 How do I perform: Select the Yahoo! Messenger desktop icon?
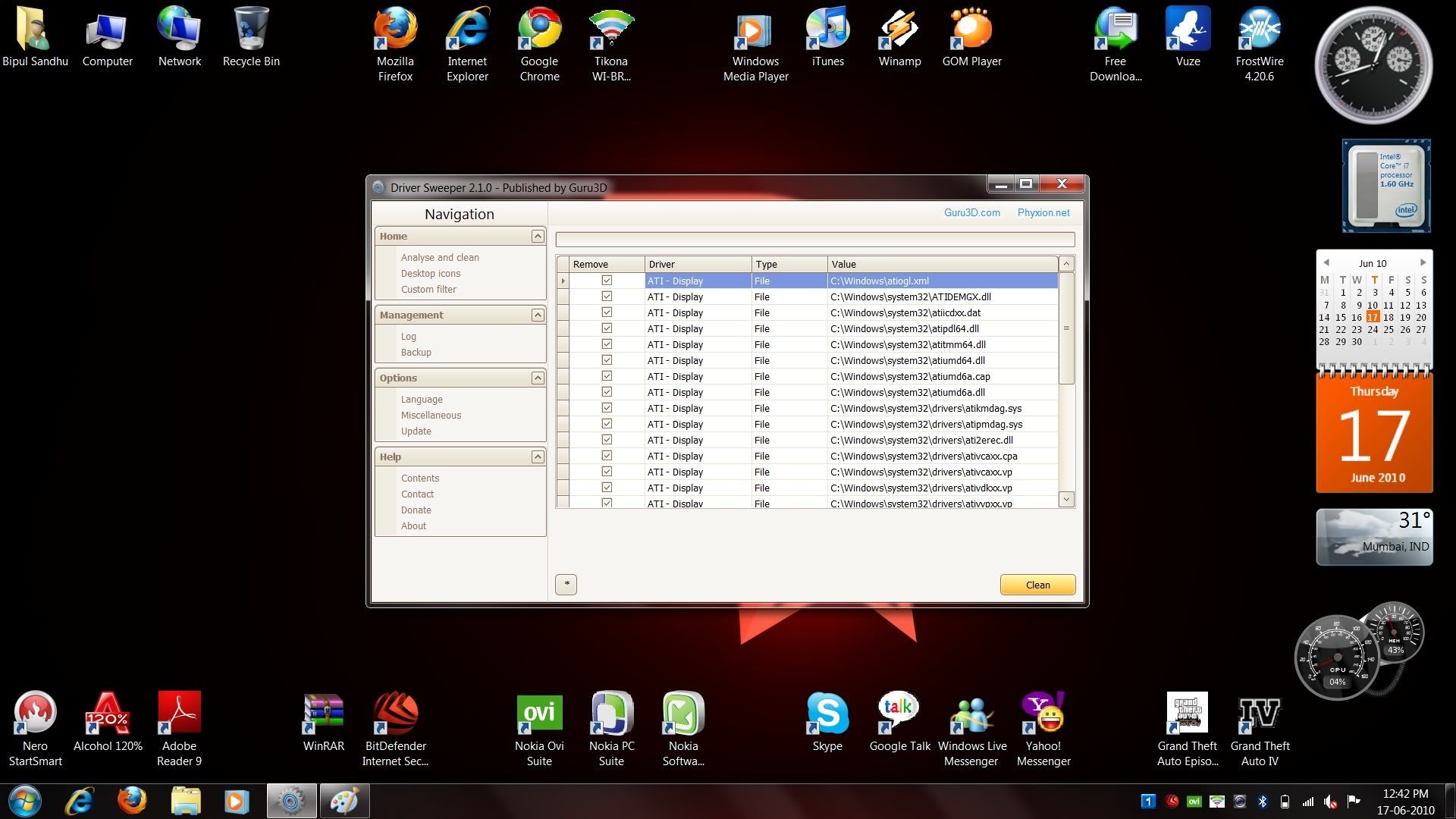click(x=1043, y=728)
